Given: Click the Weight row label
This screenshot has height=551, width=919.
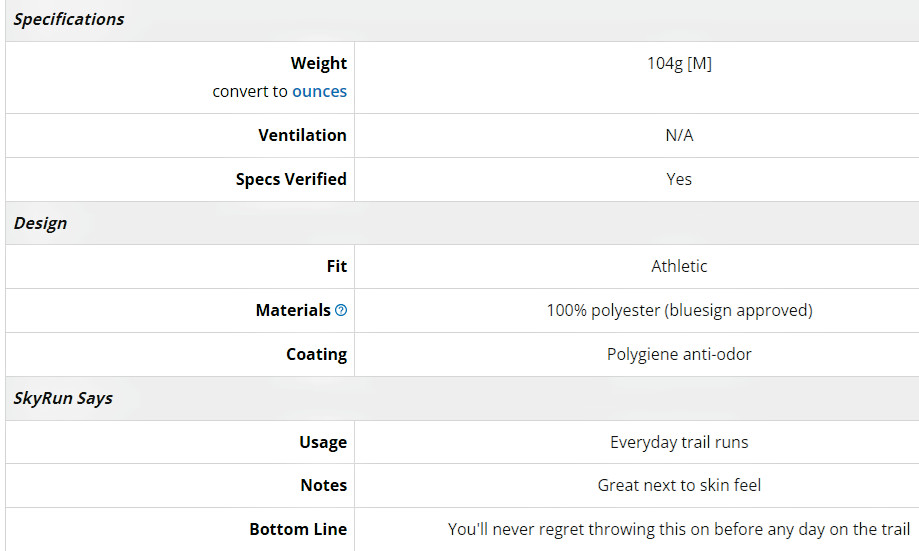Looking at the screenshot, I should pos(319,63).
